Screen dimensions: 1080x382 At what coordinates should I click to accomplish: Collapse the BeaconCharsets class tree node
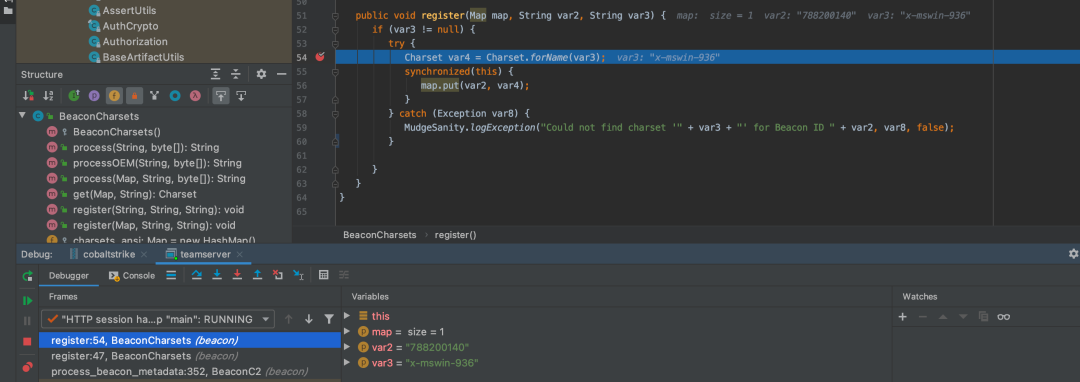tap(23, 116)
